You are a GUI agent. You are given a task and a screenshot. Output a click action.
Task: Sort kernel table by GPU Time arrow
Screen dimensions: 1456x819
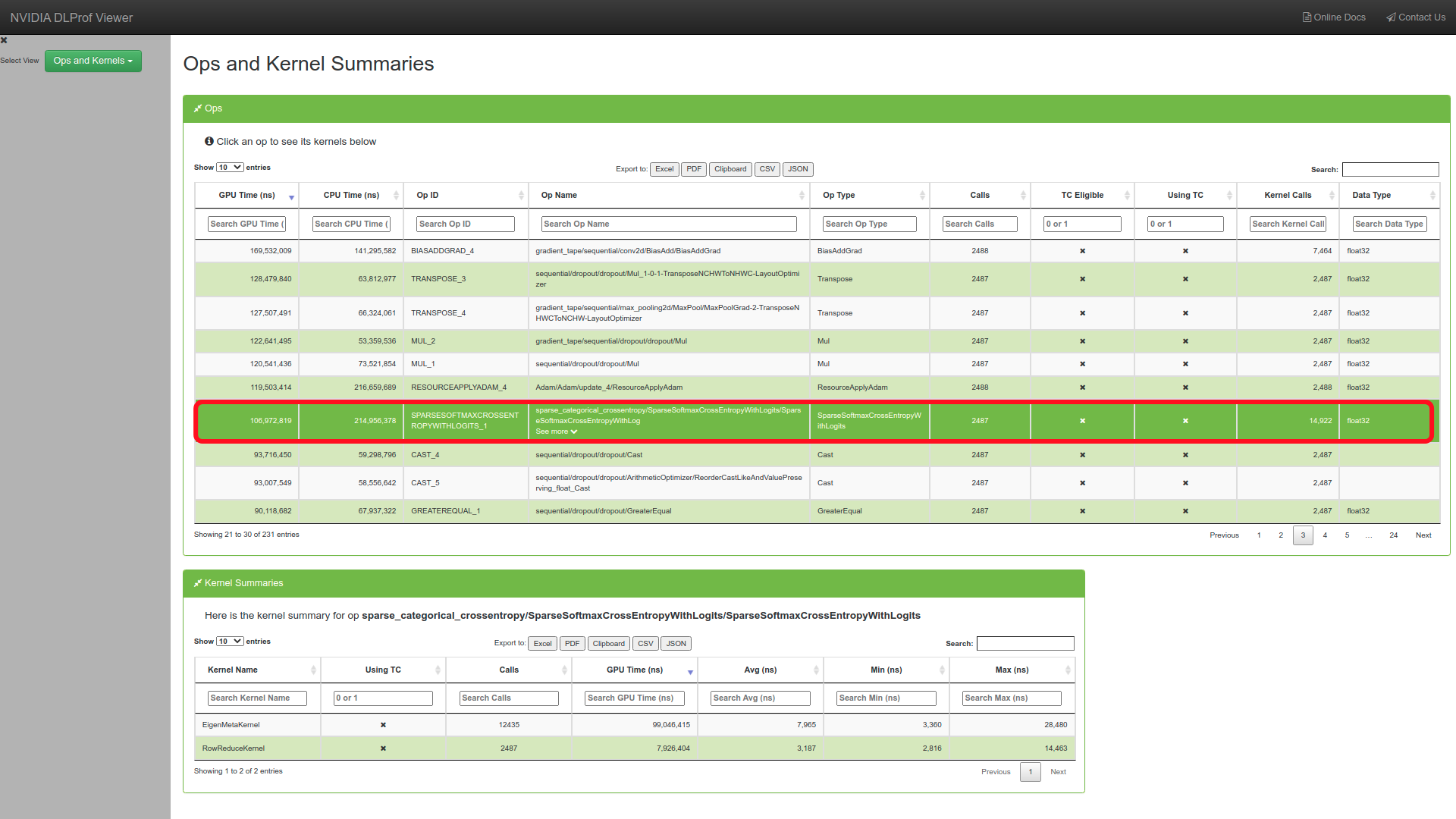click(x=690, y=672)
